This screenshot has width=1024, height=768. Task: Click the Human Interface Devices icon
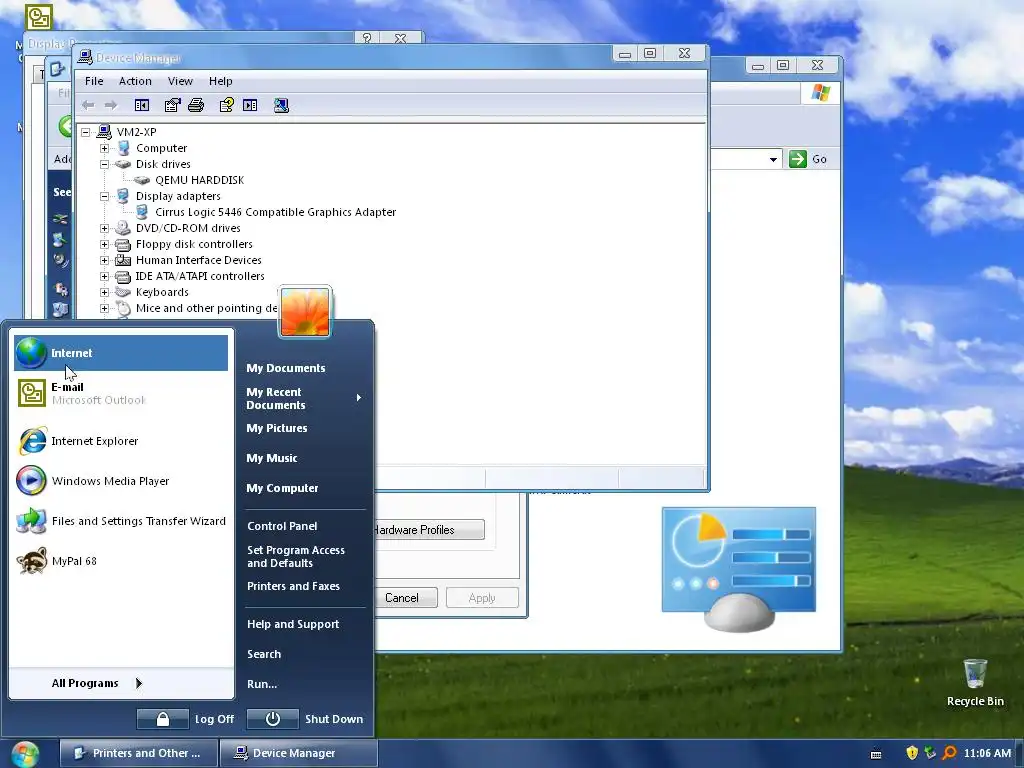[x=123, y=260]
